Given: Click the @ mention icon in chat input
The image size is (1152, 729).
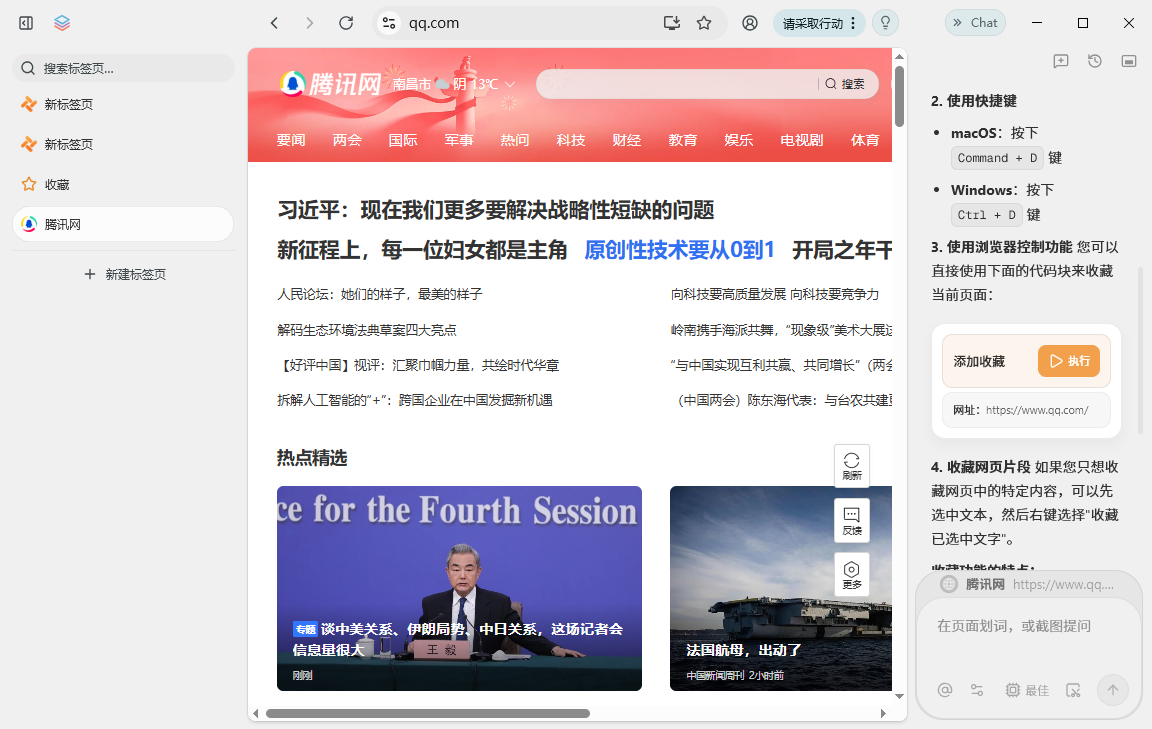Looking at the screenshot, I should [945, 689].
